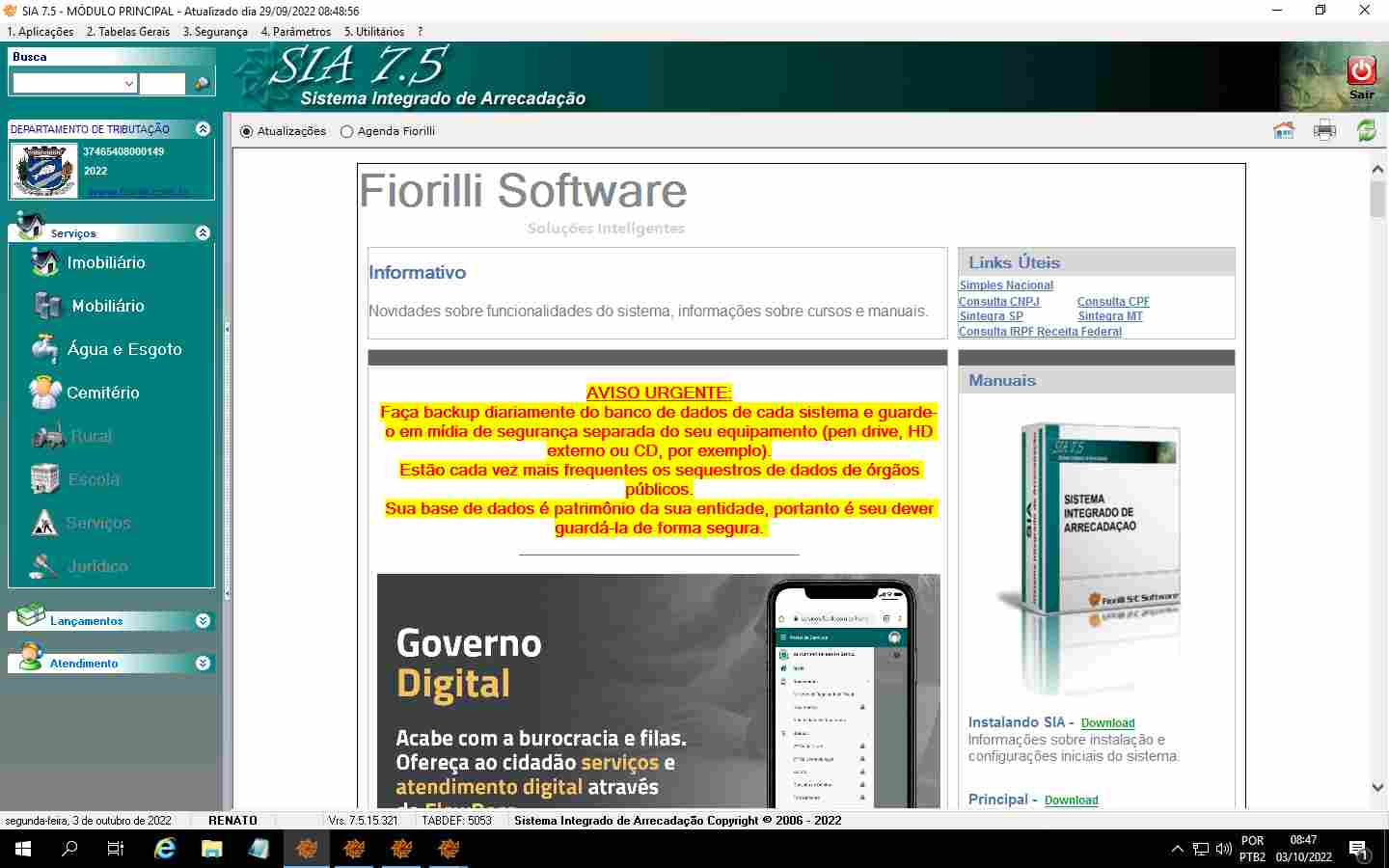This screenshot has width=1389, height=868.
Task: Open the Simples Nacional link
Action: (x=1006, y=285)
